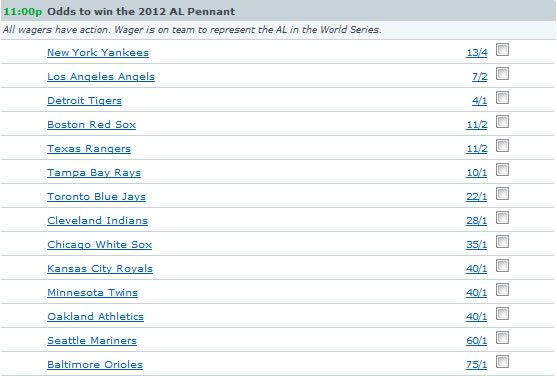Select the 60/1 Mariners odds link
Screen dimensions: 557x376
[477, 340]
